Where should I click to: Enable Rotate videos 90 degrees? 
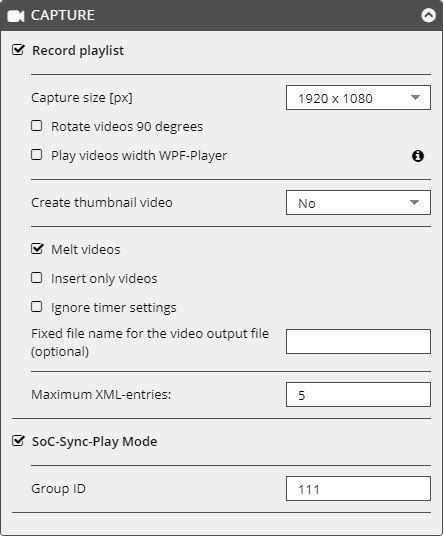tap(37, 126)
